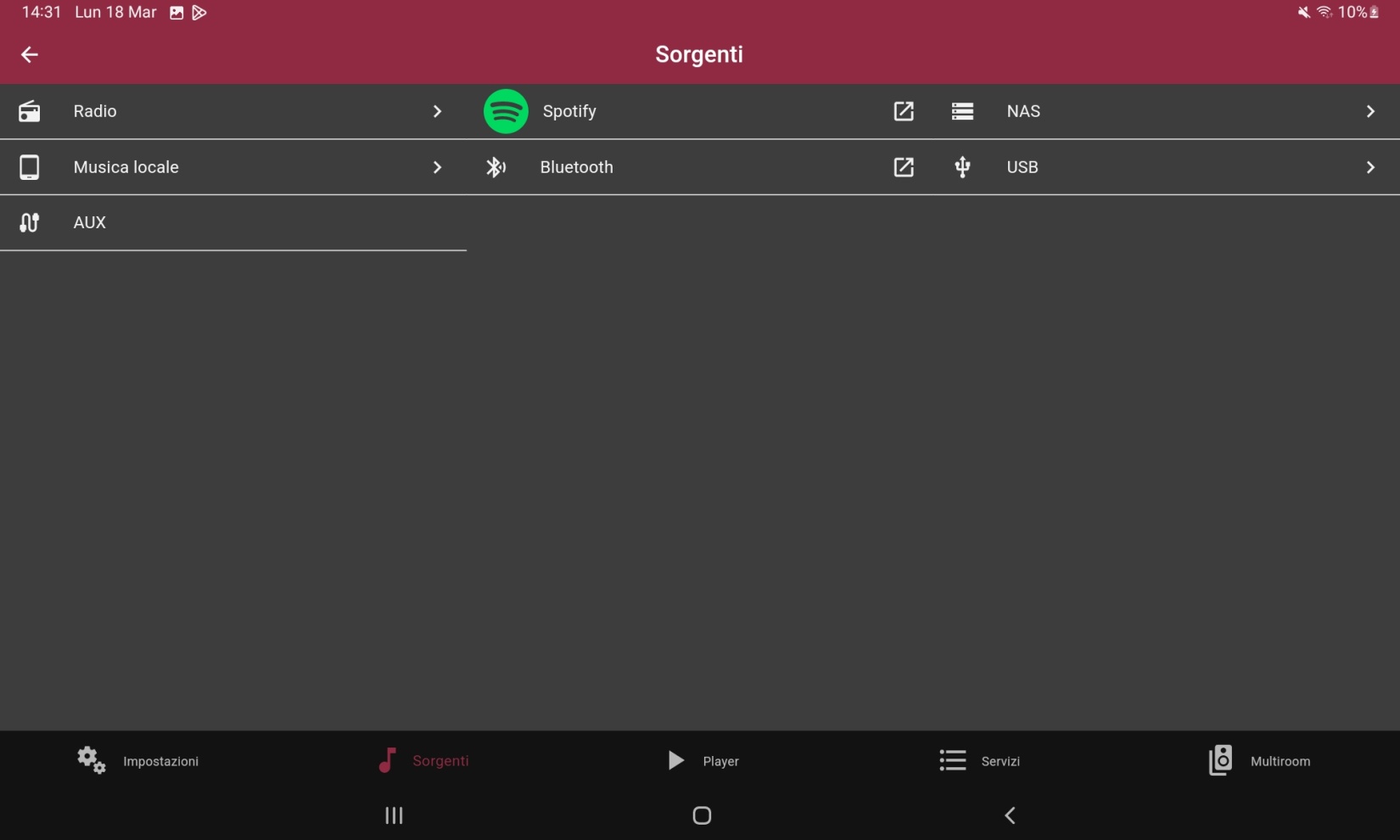This screenshot has height=840, width=1400.
Task: Tap the Musica locale tablet icon
Action: click(x=30, y=167)
